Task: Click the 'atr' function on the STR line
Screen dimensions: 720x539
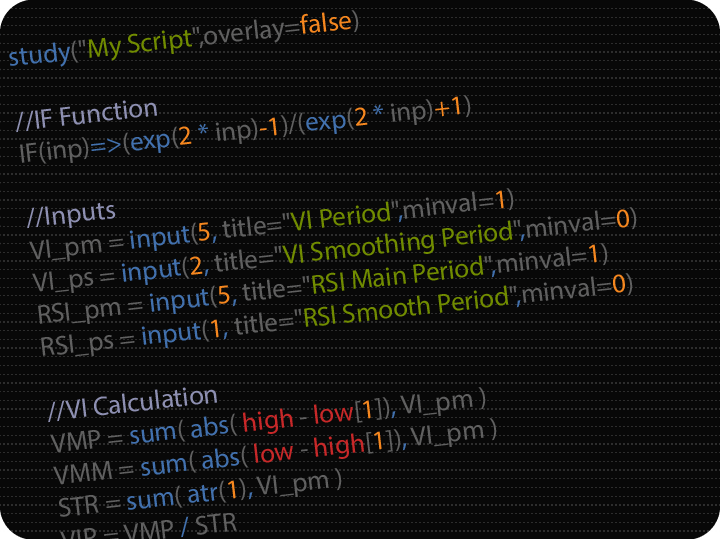Action: pos(202,495)
